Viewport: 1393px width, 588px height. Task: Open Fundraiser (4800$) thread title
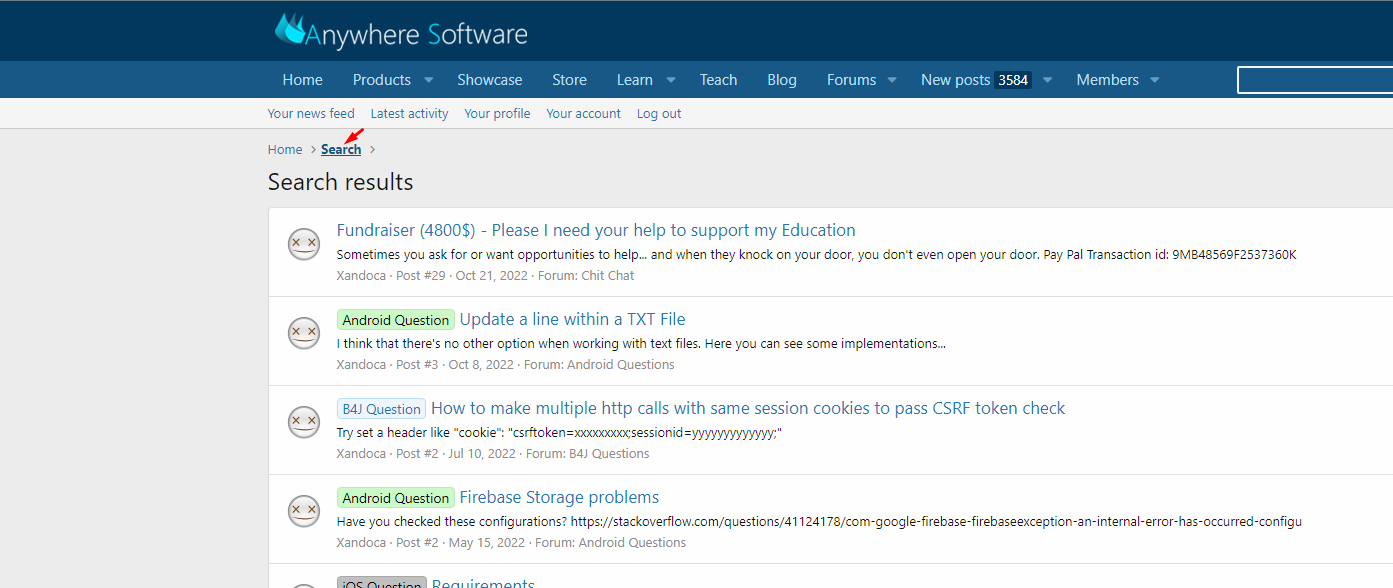tap(596, 230)
